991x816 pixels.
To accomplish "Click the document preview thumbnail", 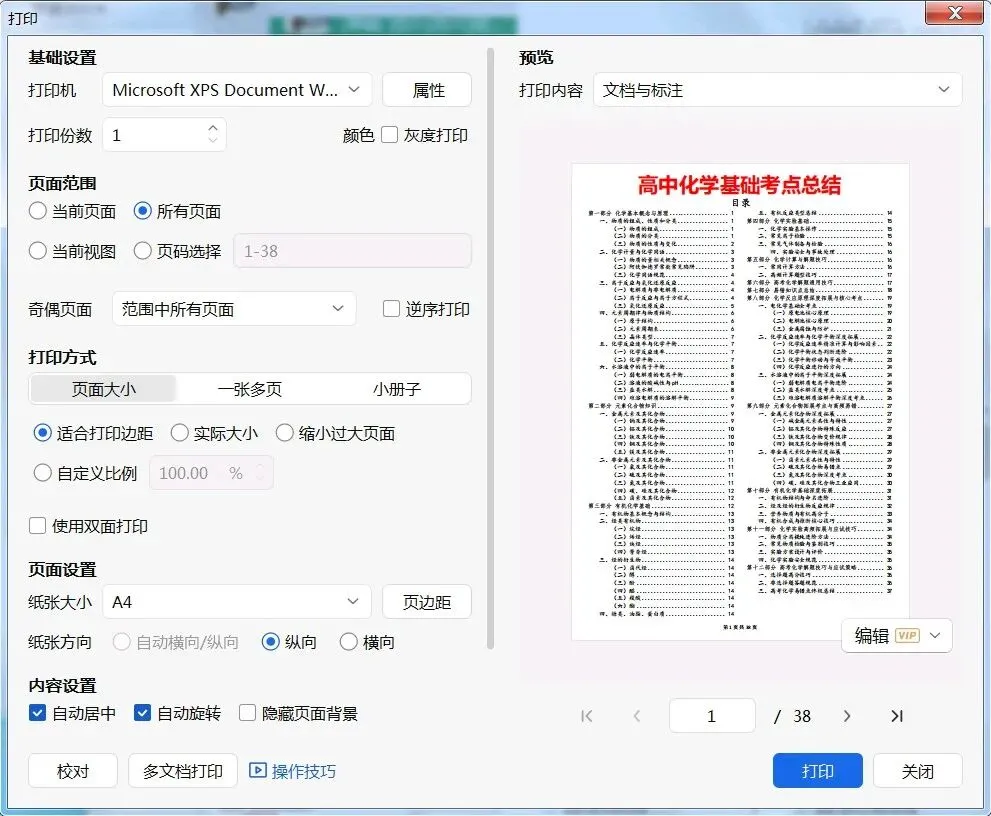I will coord(740,402).
